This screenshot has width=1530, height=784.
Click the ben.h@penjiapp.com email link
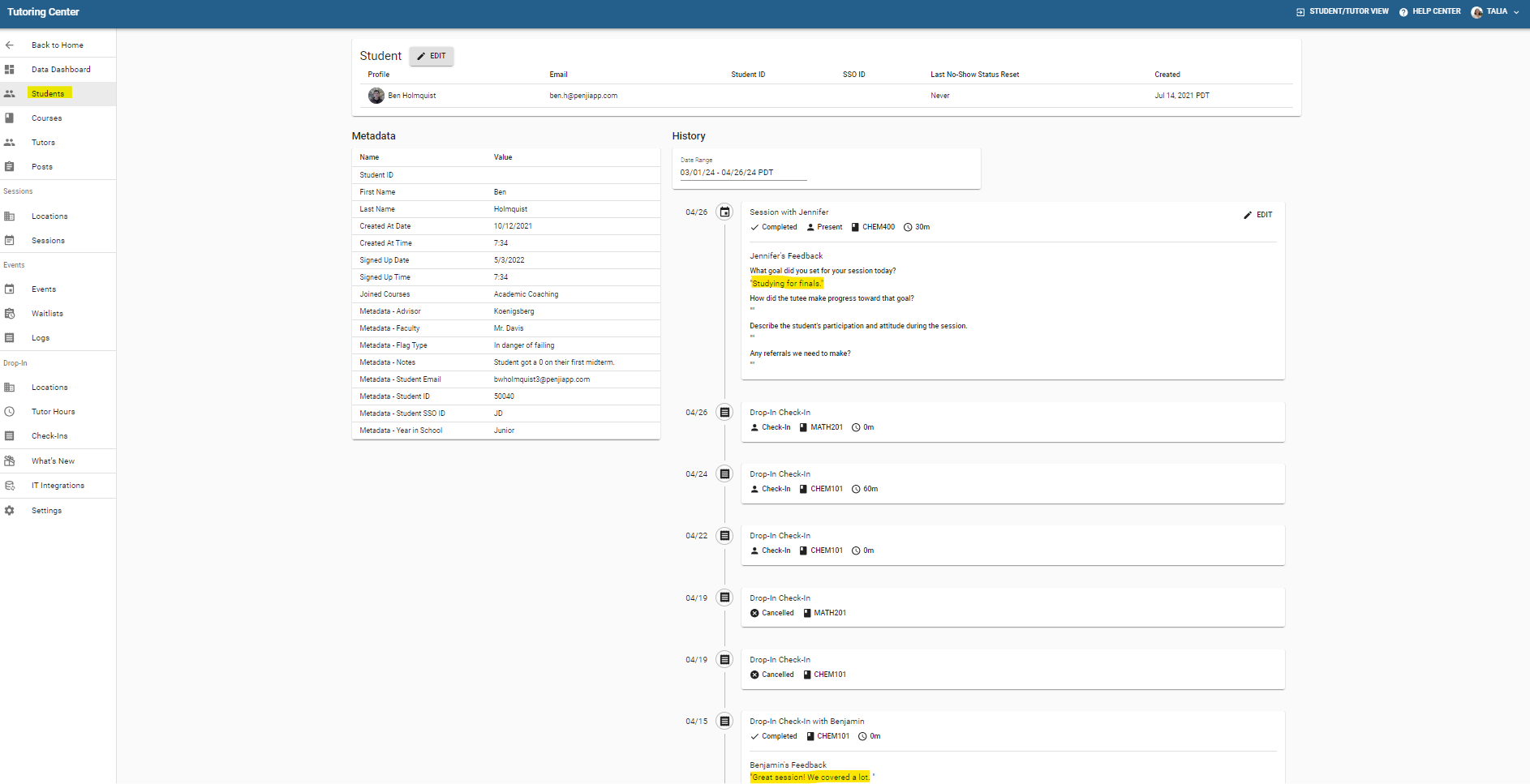[x=584, y=95]
